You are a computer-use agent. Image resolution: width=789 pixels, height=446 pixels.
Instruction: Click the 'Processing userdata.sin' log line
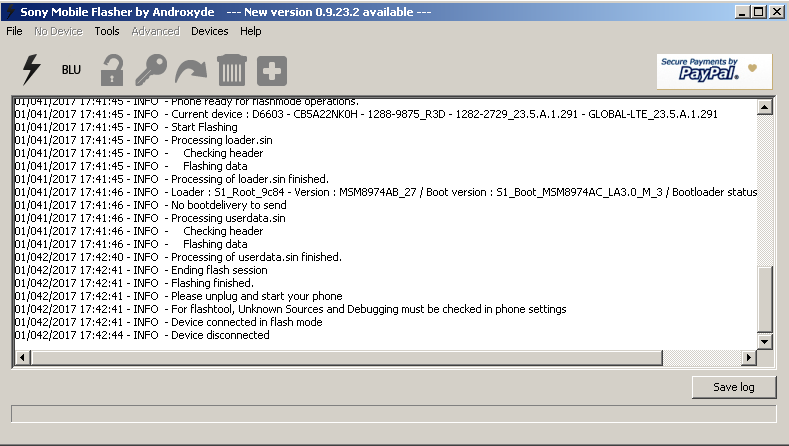tap(150, 218)
